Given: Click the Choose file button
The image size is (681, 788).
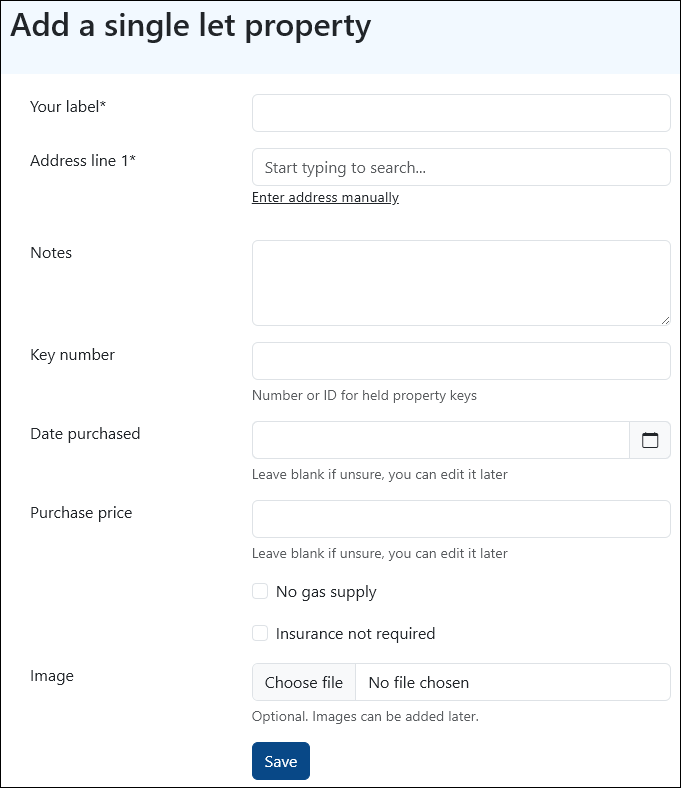Looking at the screenshot, I should (304, 682).
